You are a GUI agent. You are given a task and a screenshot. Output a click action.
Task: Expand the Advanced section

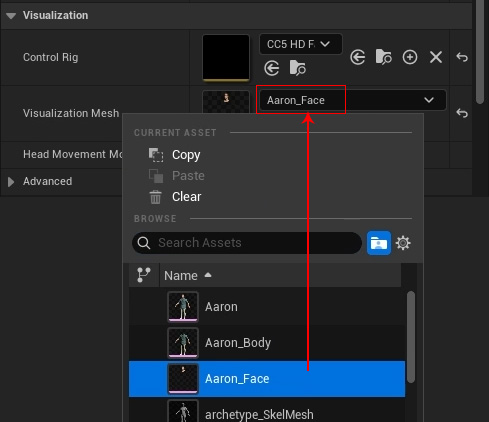coord(11,182)
